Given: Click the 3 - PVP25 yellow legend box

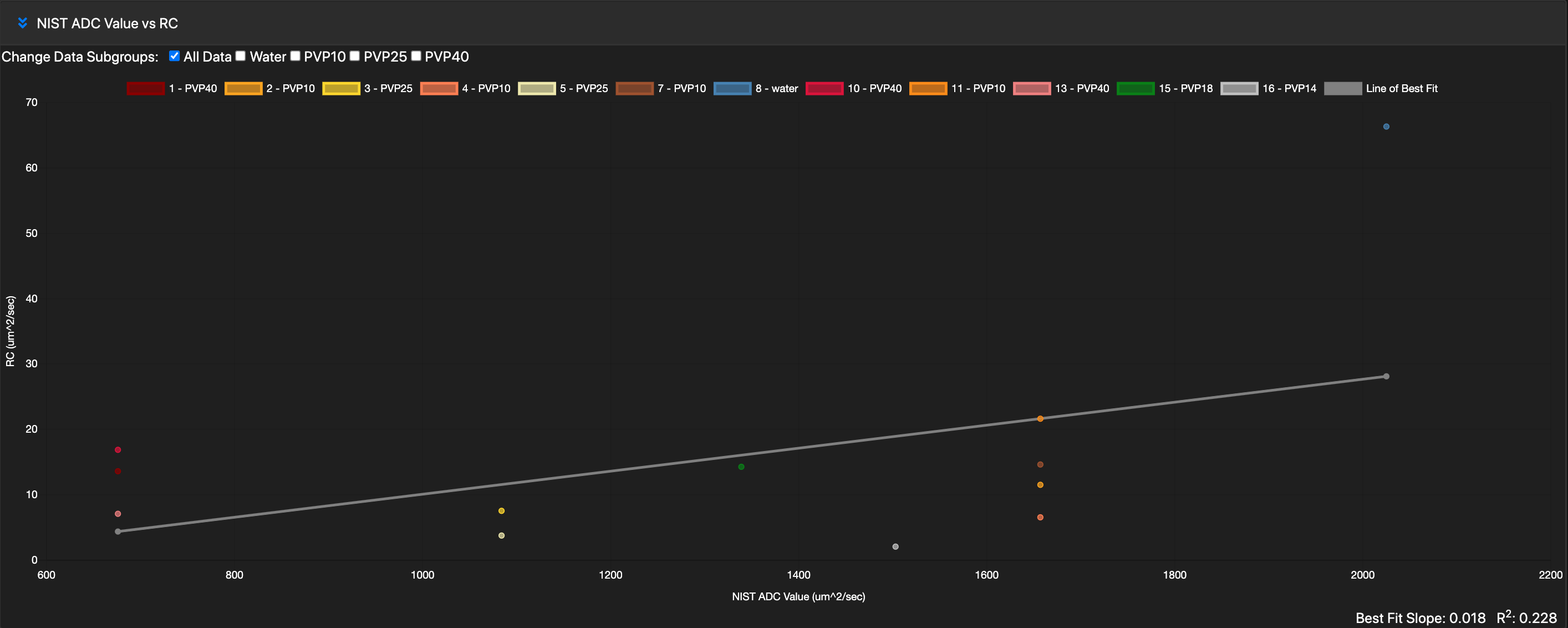Looking at the screenshot, I should click(x=341, y=88).
